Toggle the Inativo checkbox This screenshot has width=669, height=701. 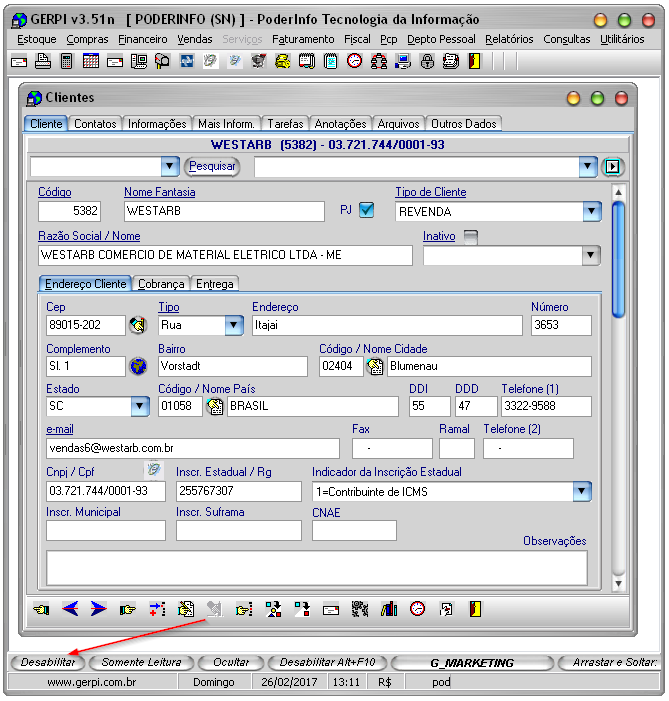click(470, 236)
